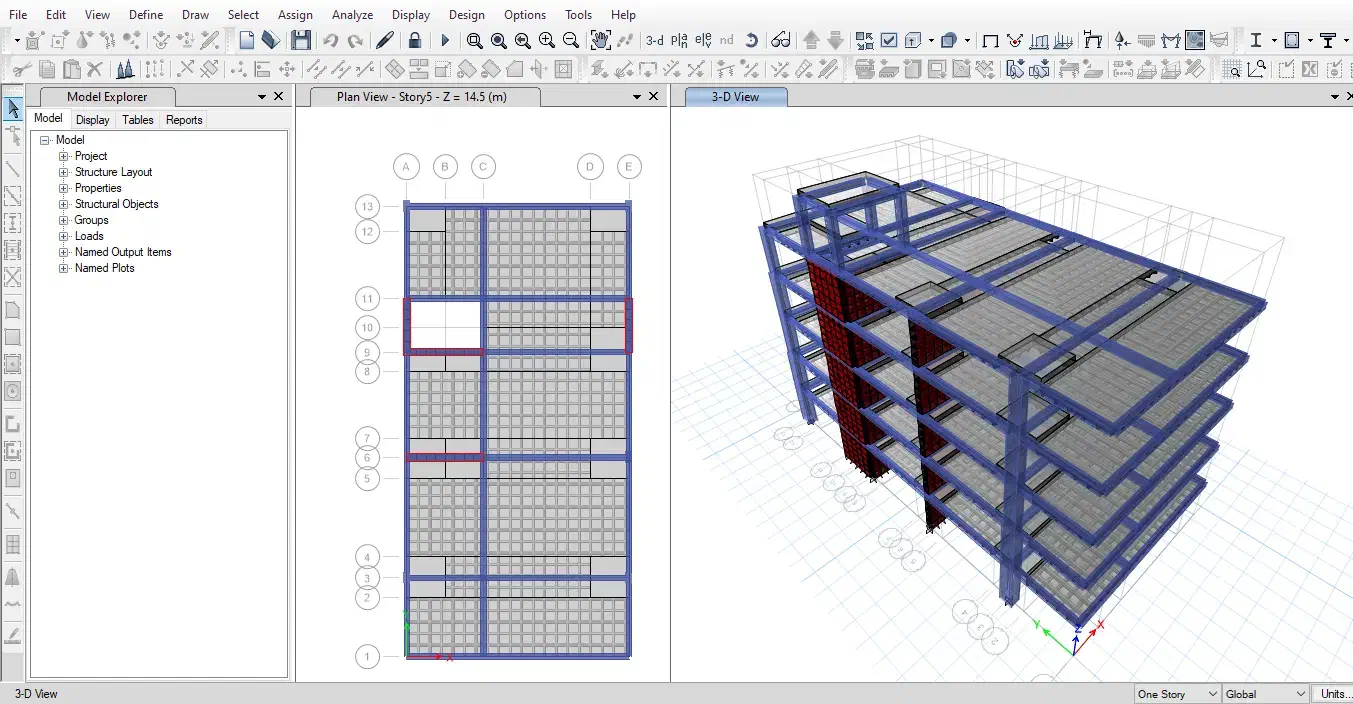Expand the Loads tree node
Viewport: 1353px width, 704px height.
point(64,236)
